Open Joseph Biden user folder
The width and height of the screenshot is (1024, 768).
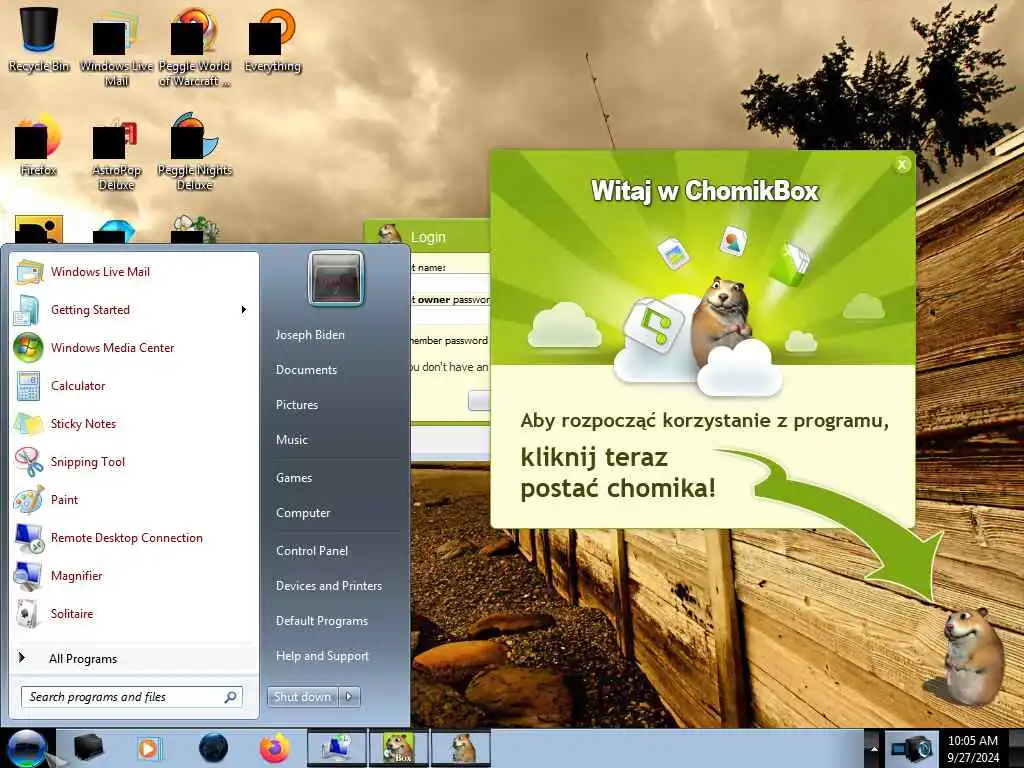310,335
